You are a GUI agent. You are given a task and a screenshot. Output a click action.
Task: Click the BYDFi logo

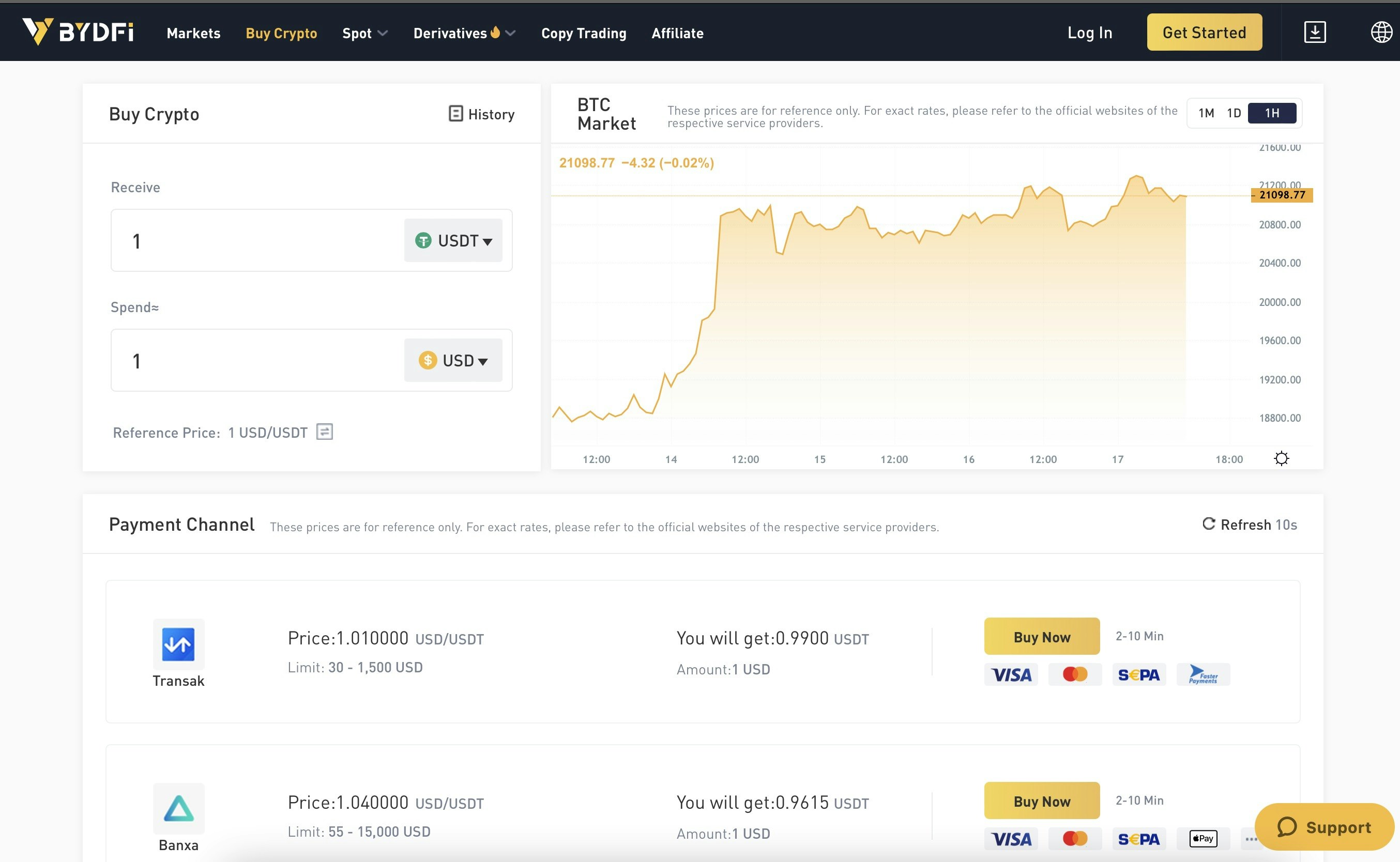(x=78, y=32)
